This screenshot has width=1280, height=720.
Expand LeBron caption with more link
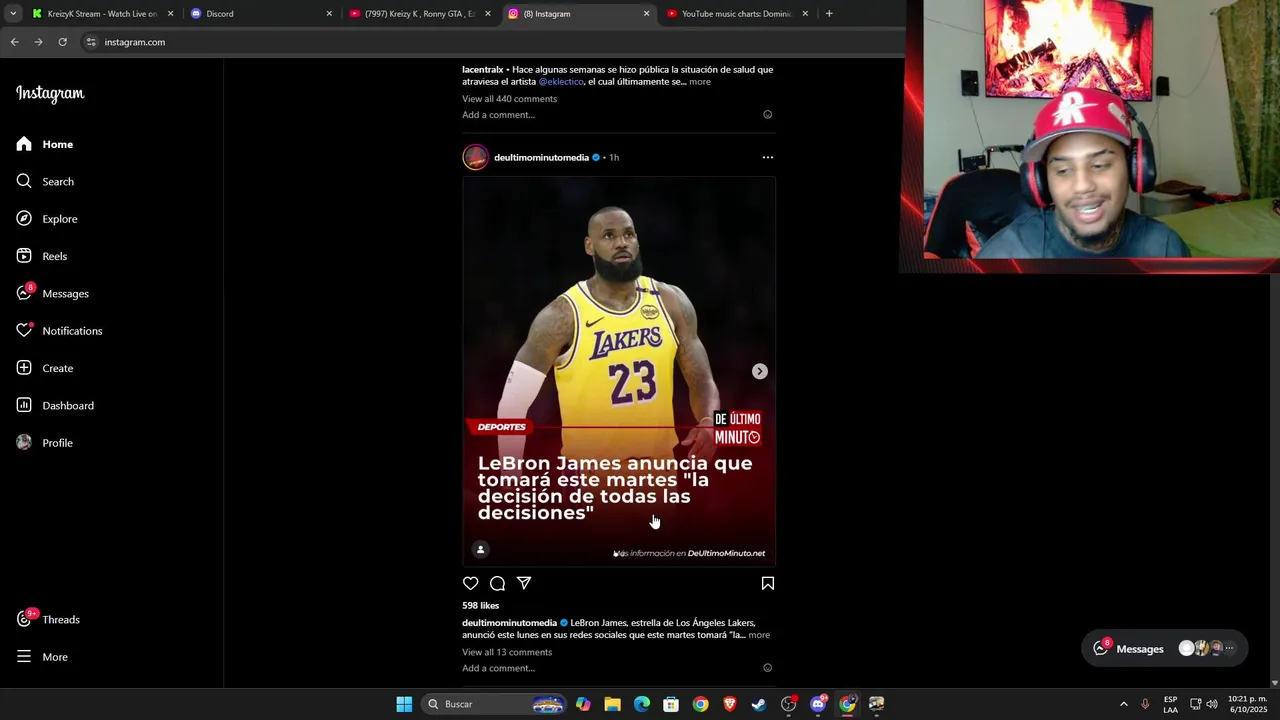[x=760, y=635]
